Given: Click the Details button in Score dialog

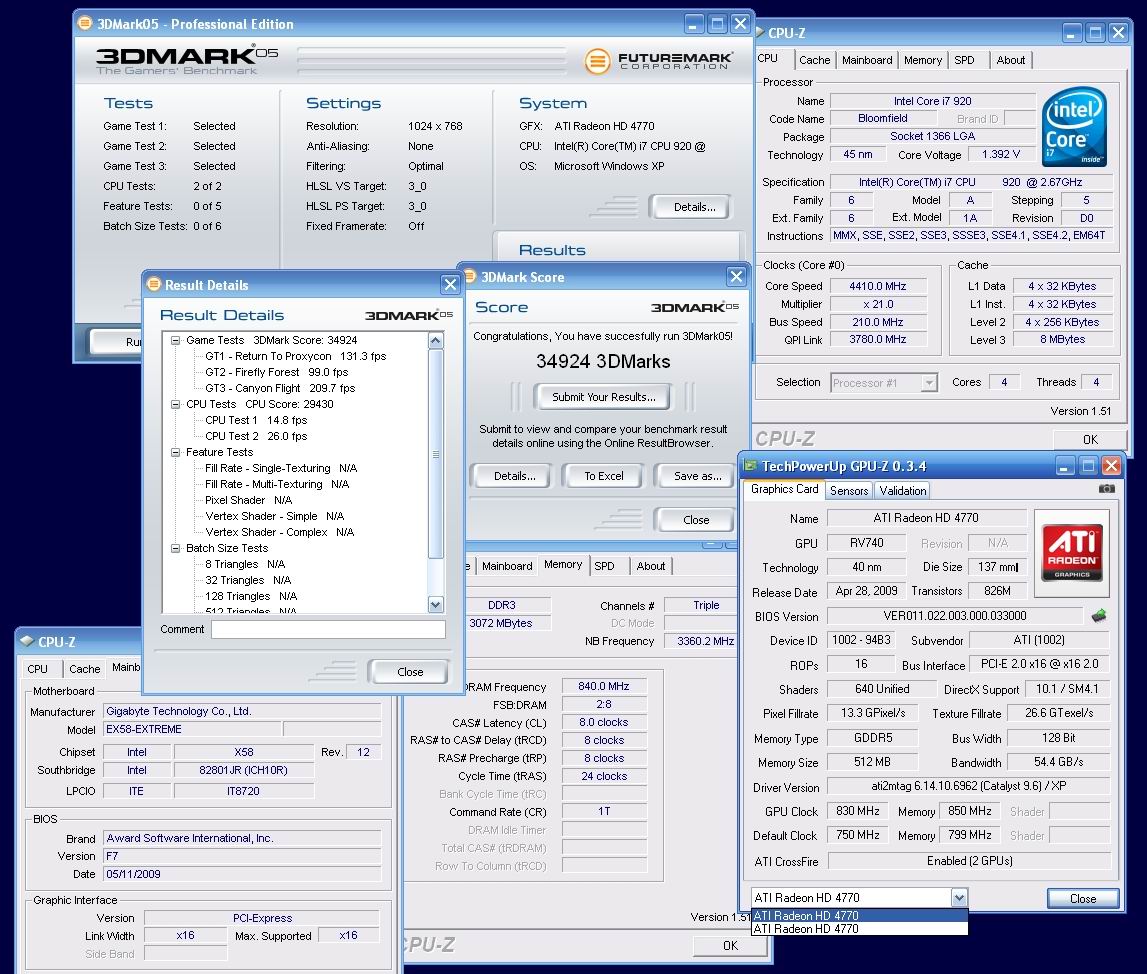Looking at the screenshot, I should [514, 476].
